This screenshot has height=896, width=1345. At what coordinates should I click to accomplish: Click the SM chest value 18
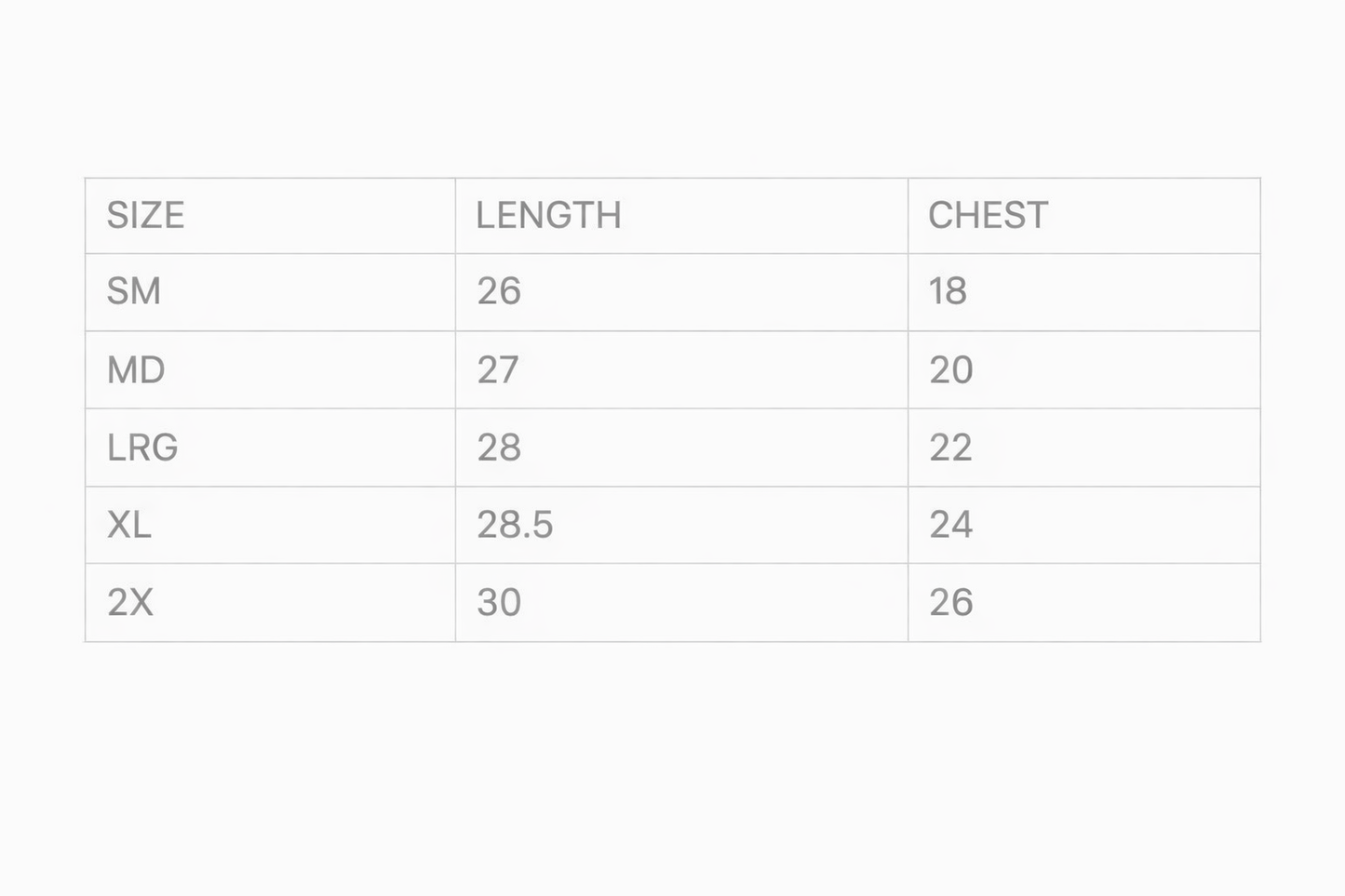(x=948, y=292)
